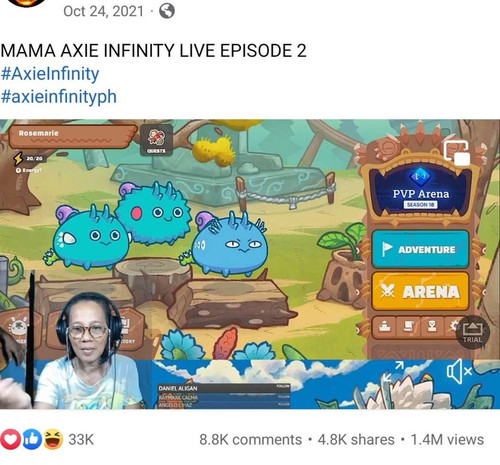Unmute the video with speaker icon

pos(459,371)
